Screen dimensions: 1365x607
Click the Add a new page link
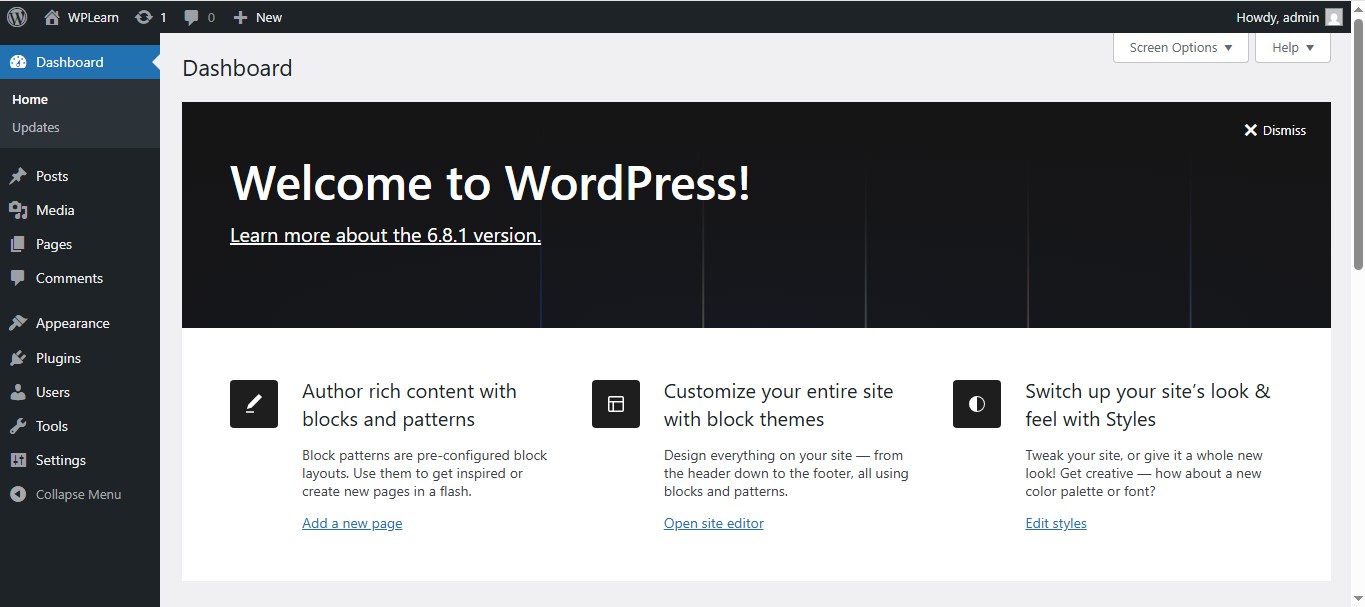point(352,523)
